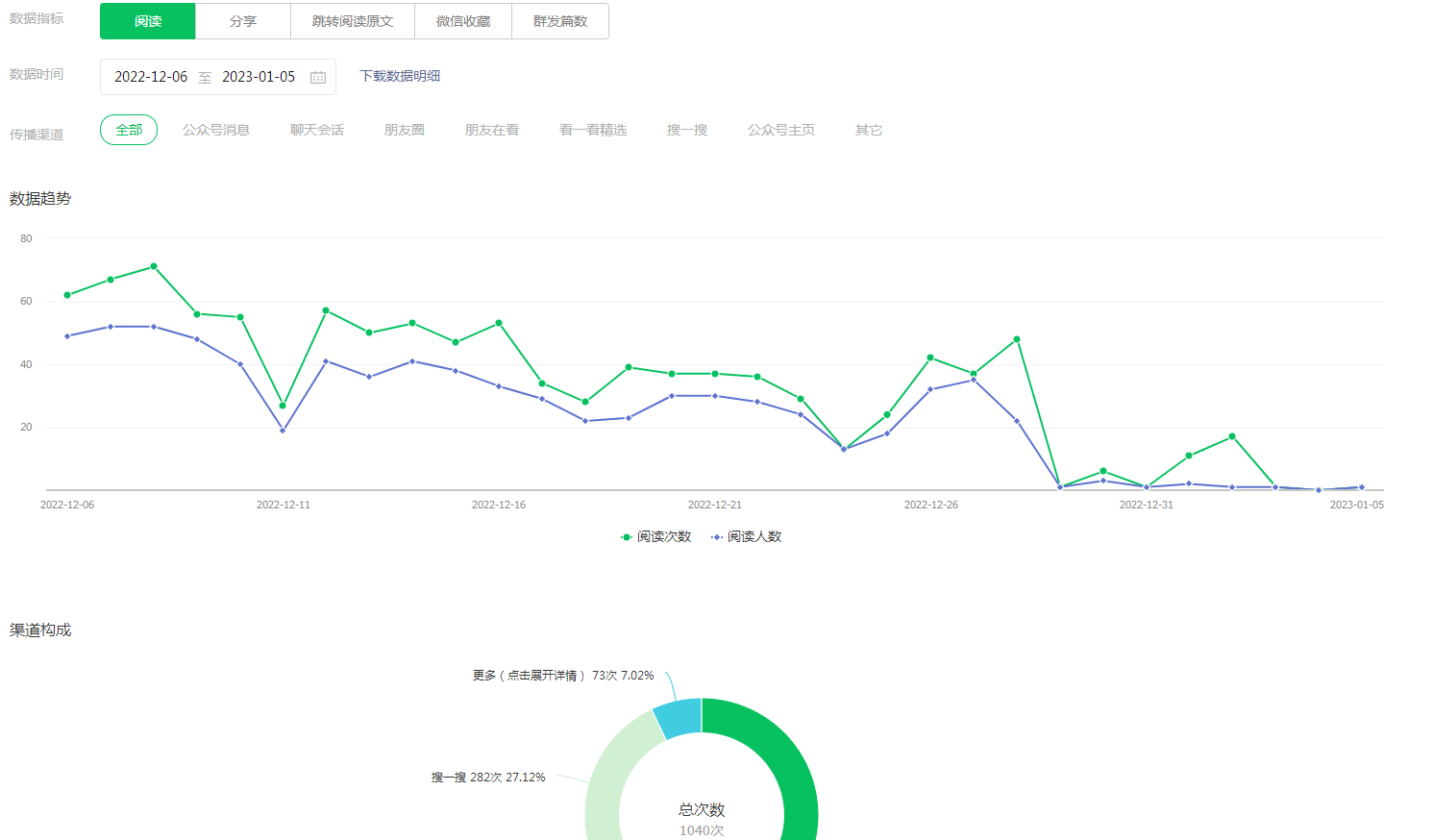Open the 跳转阅读原文 tab
This screenshot has width=1433, height=840.
(x=353, y=21)
